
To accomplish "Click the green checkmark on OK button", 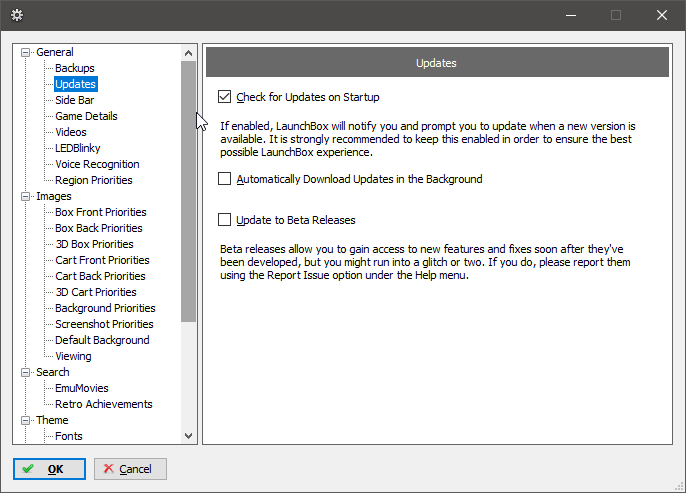I will coord(28,469).
